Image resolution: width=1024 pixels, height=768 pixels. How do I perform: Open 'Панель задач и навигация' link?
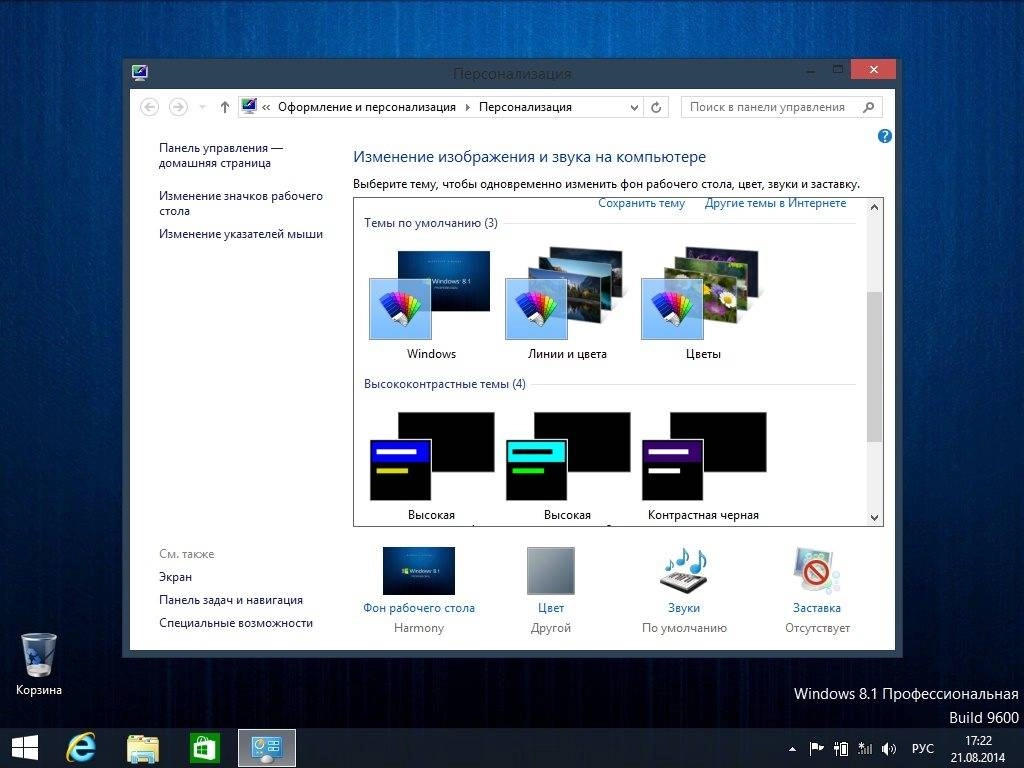coord(231,600)
